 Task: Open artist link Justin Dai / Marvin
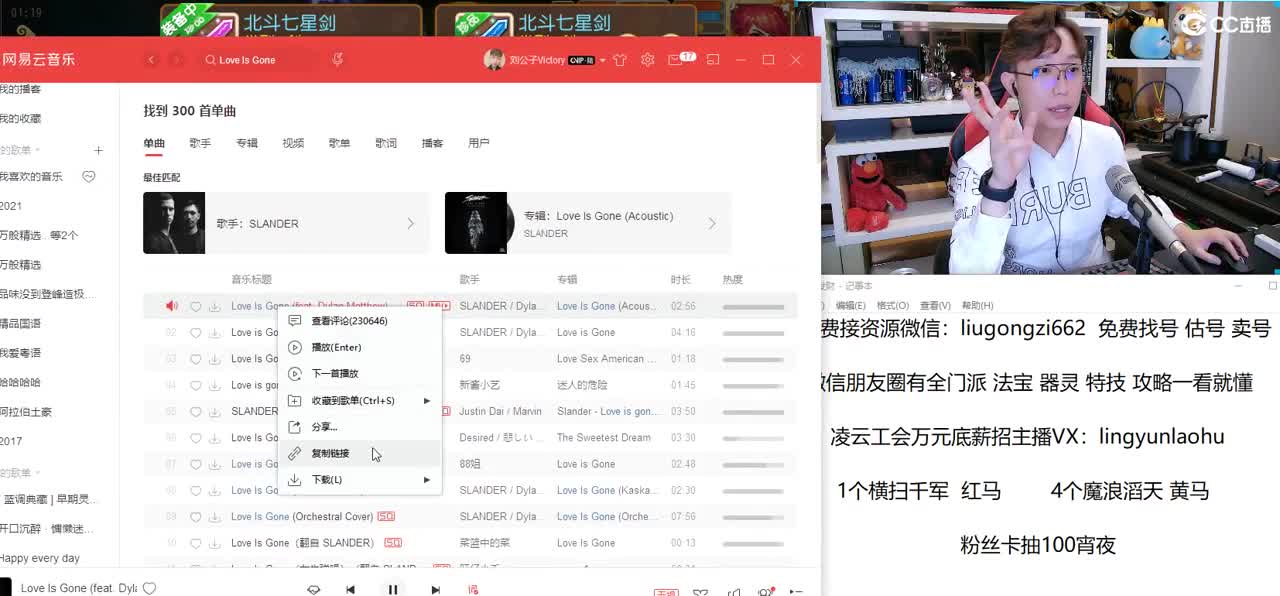tap(500, 411)
